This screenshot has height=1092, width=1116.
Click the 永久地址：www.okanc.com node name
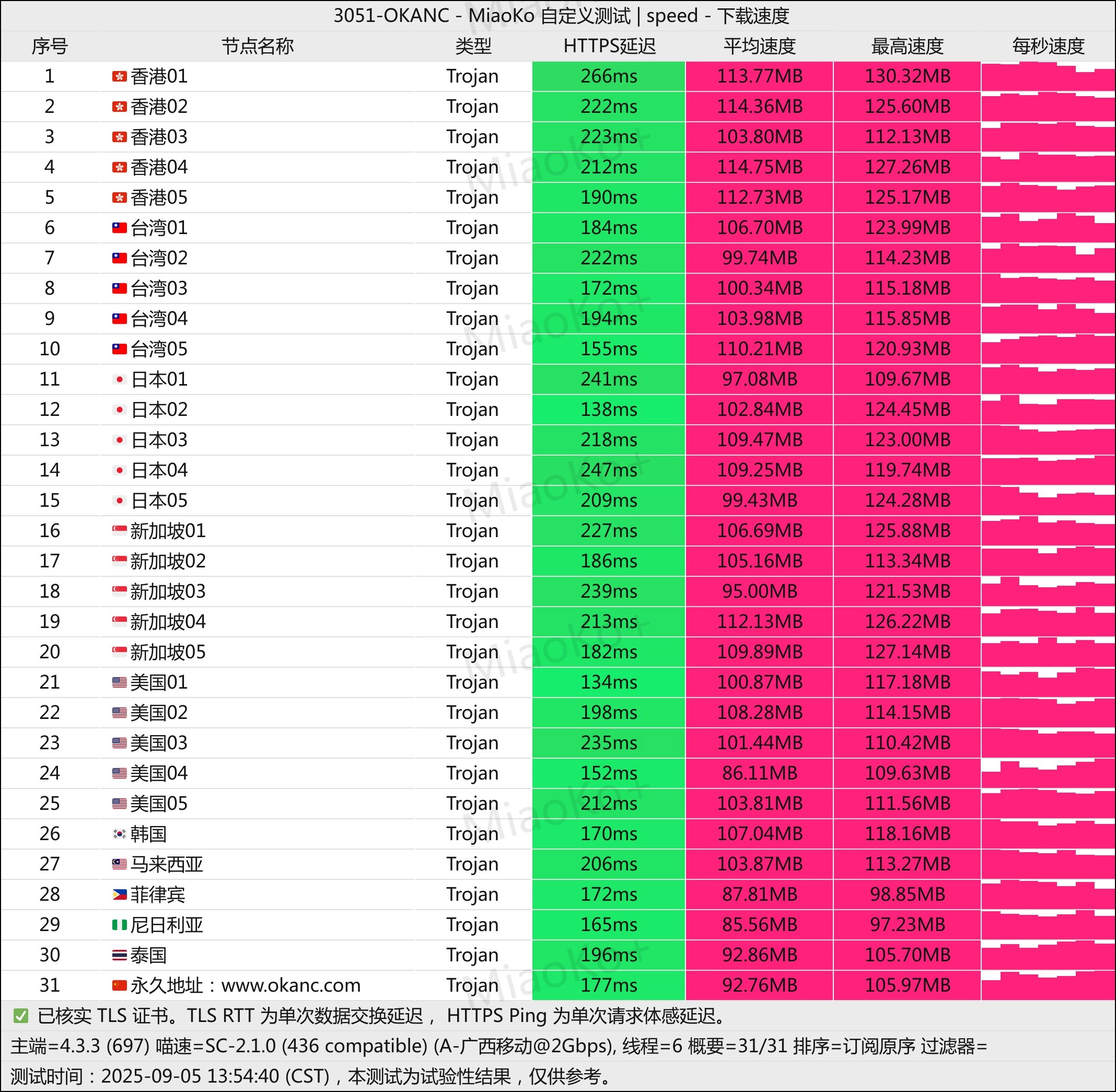246,985
